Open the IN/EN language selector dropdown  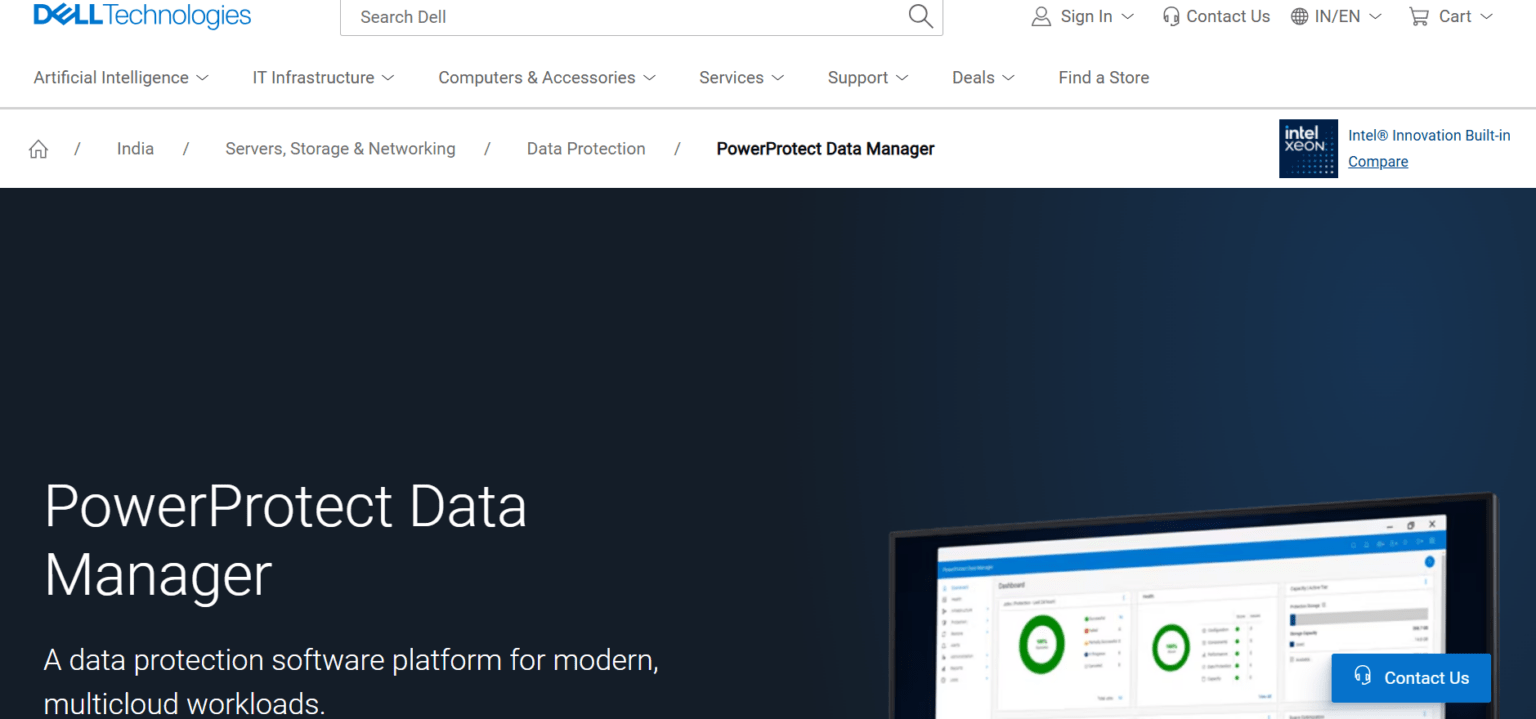click(x=1336, y=16)
